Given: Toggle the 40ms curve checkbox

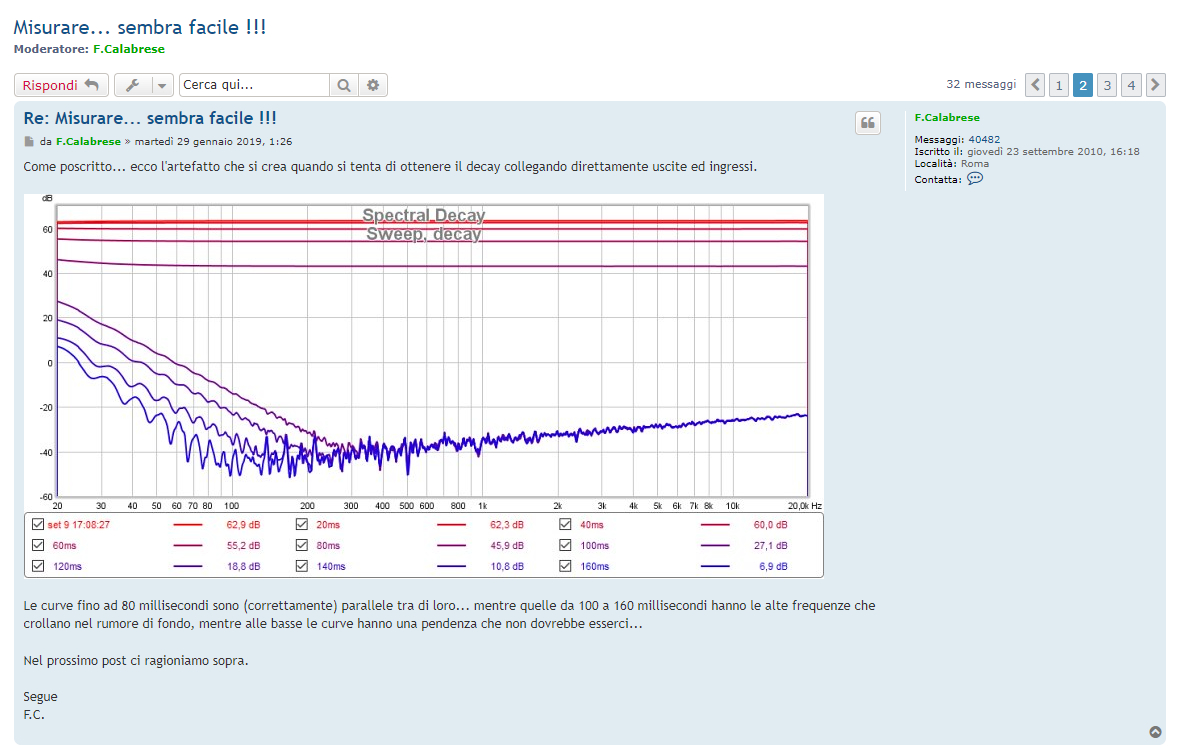Looking at the screenshot, I should coord(565,524).
